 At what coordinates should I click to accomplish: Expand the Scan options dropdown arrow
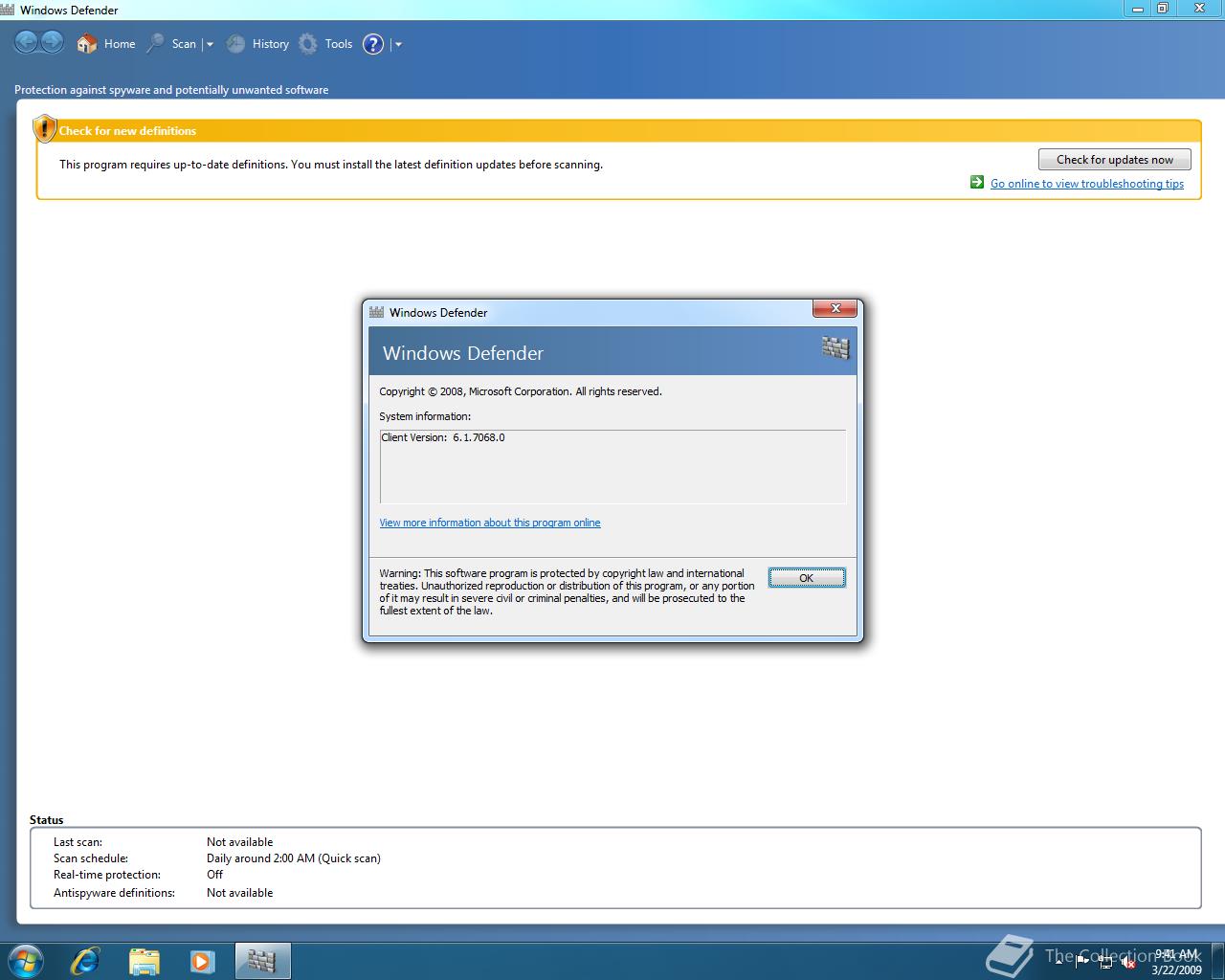210,44
